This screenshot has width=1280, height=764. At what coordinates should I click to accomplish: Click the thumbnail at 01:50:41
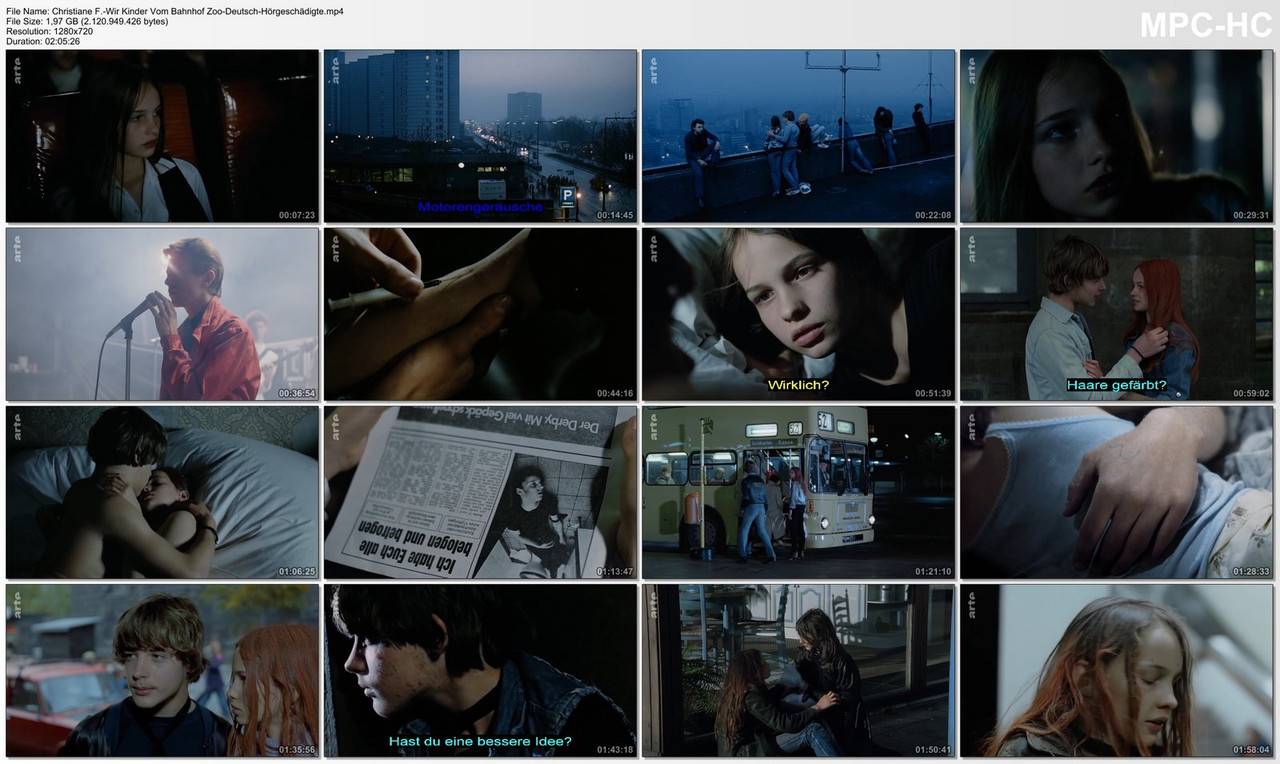(x=798, y=670)
